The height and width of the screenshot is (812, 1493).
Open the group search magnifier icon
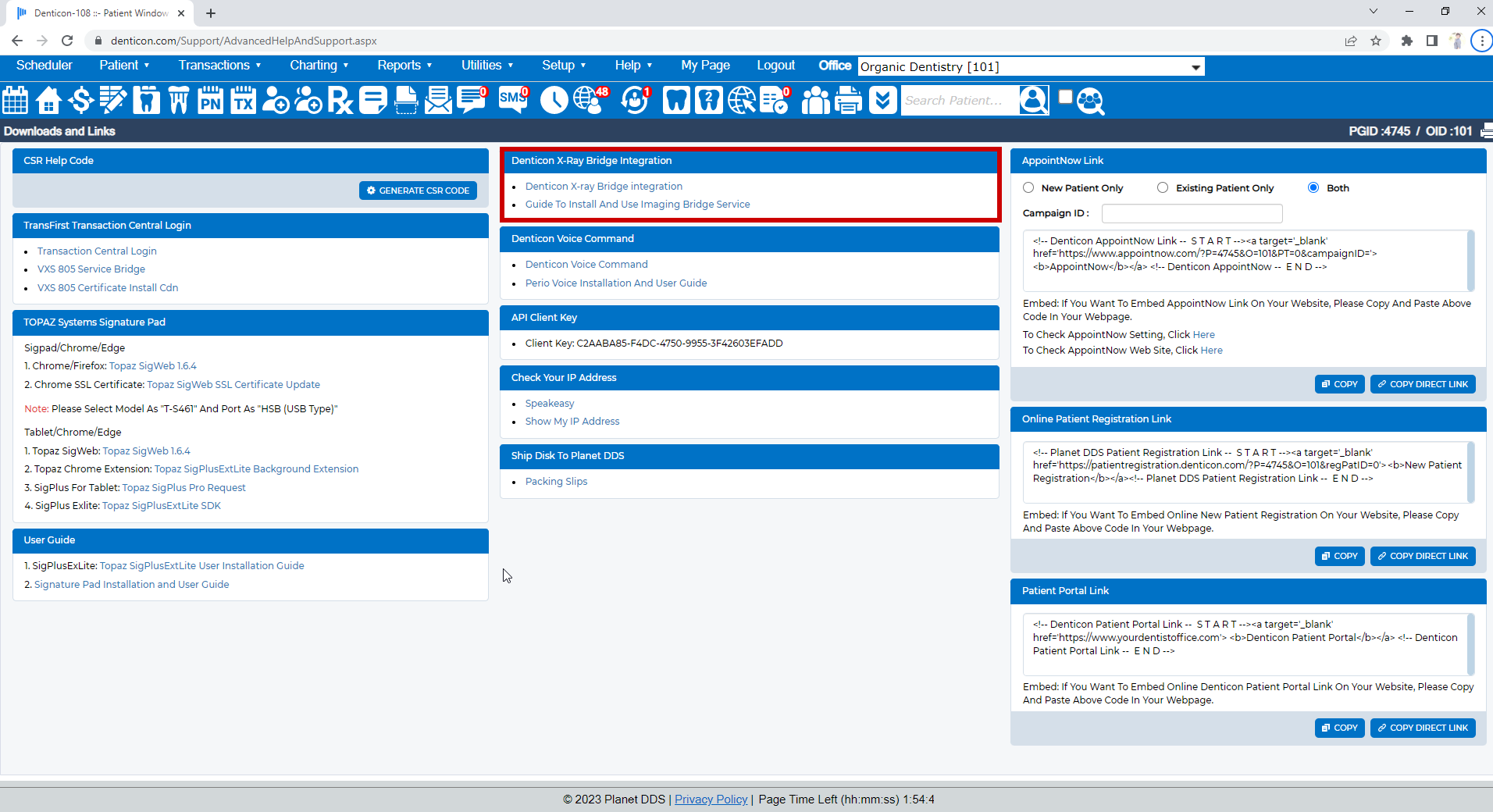tap(1090, 101)
